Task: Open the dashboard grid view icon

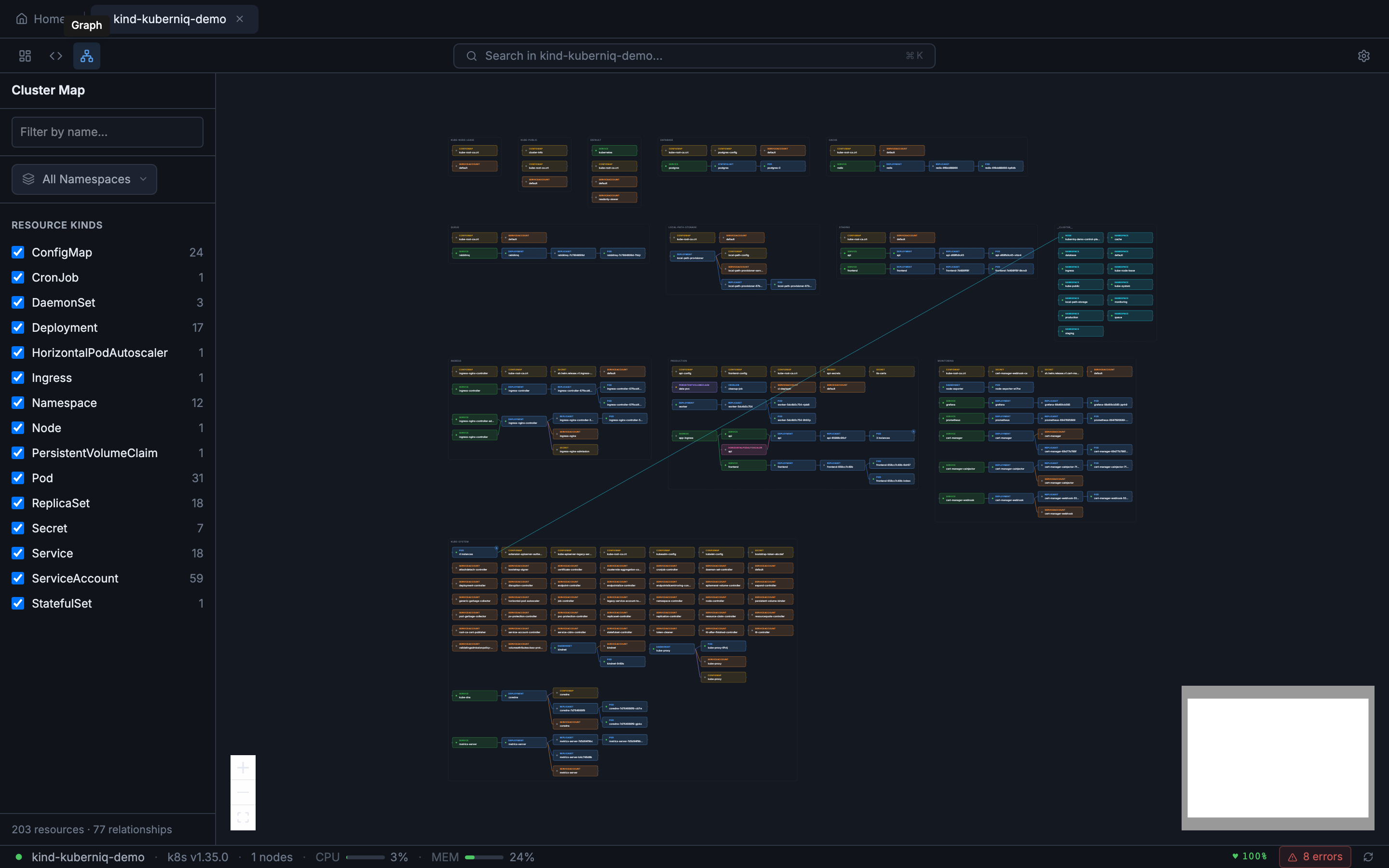Action: (25, 55)
